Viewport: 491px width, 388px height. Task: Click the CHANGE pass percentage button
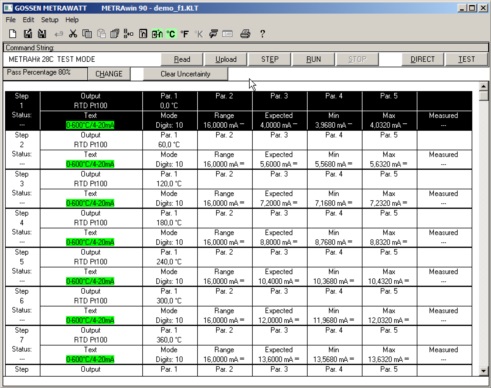click(x=109, y=74)
